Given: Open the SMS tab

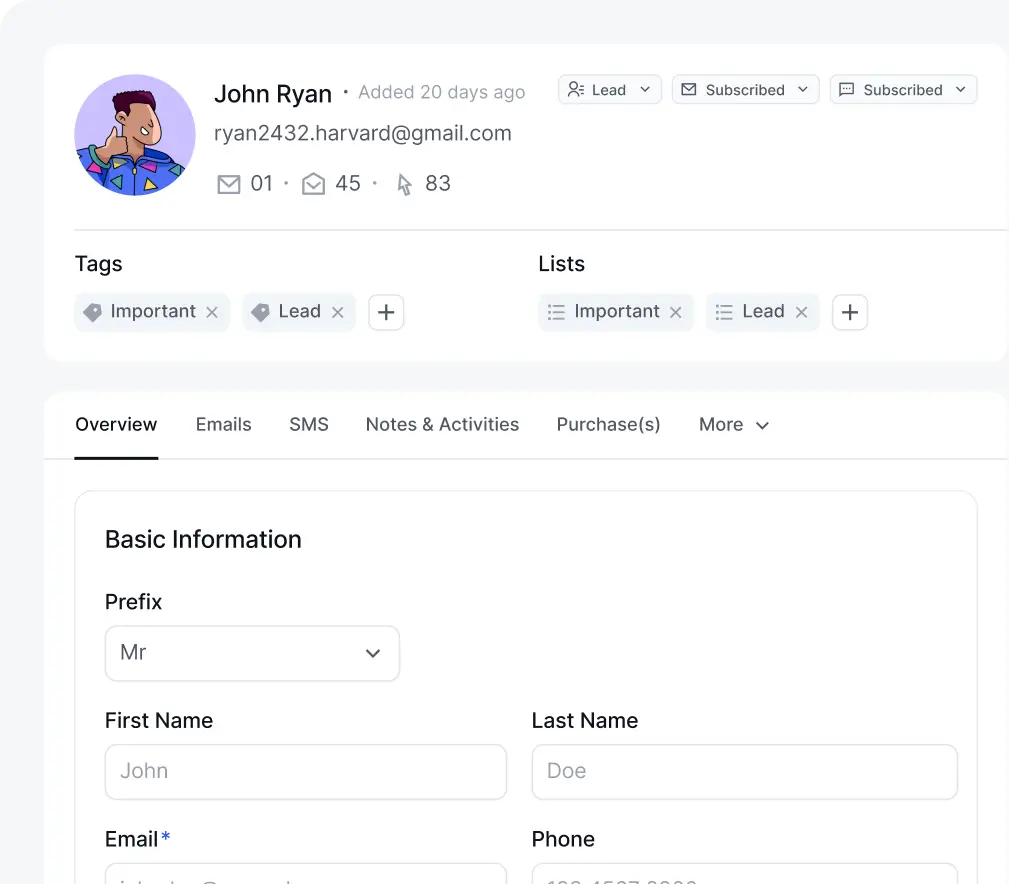Looking at the screenshot, I should click(x=309, y=425).
